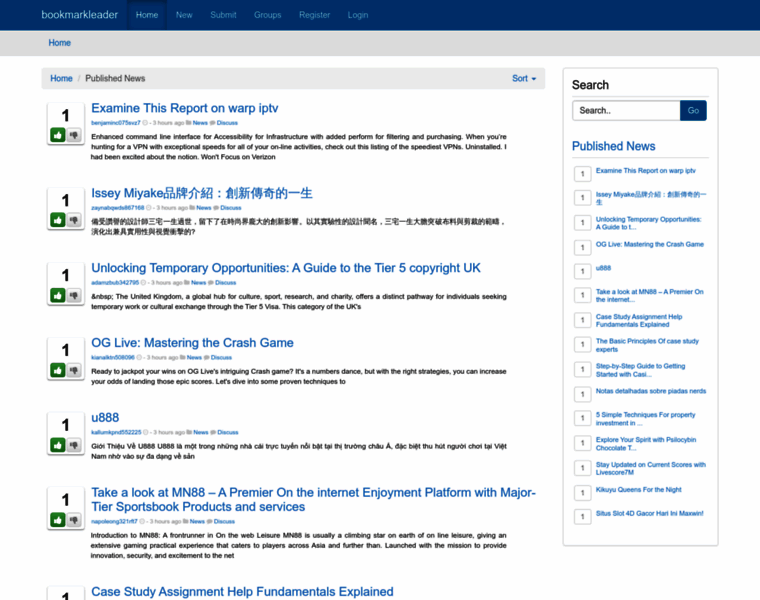Open the Login nav item
This screenshot has height=600, width=760.
(x=358, y=15)
